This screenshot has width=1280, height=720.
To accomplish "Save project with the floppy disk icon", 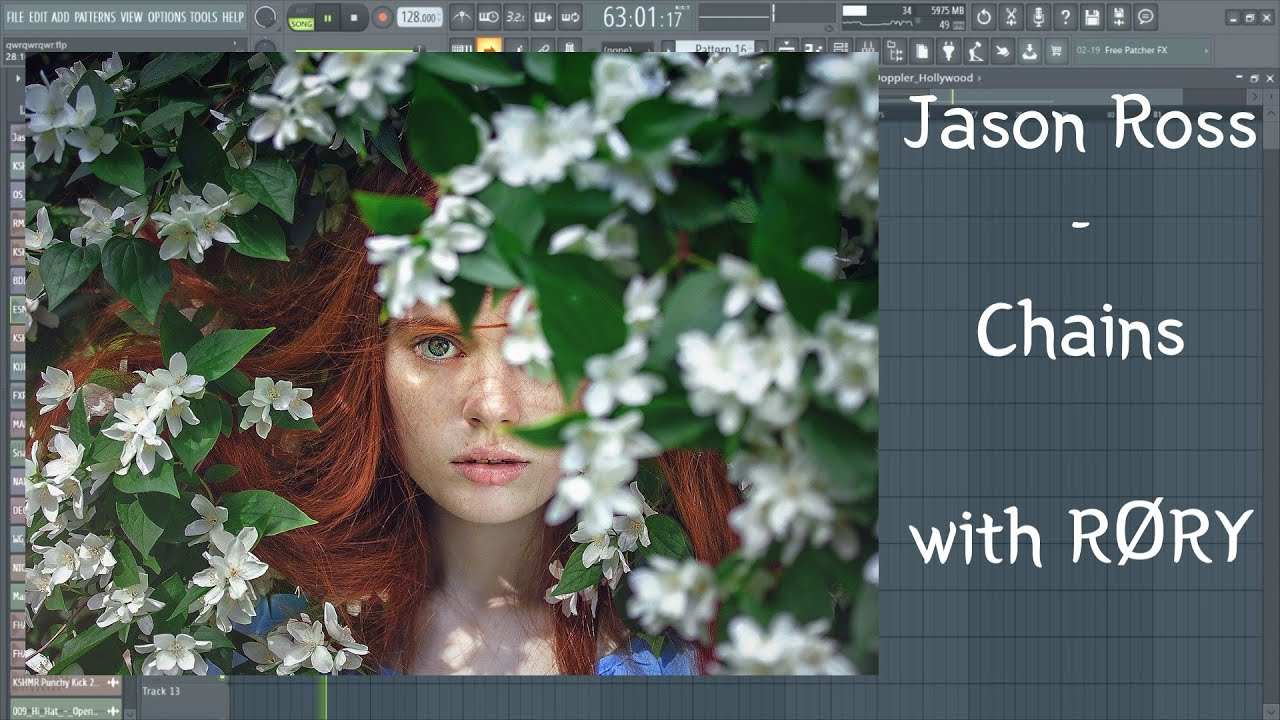I will point(1092,17).
